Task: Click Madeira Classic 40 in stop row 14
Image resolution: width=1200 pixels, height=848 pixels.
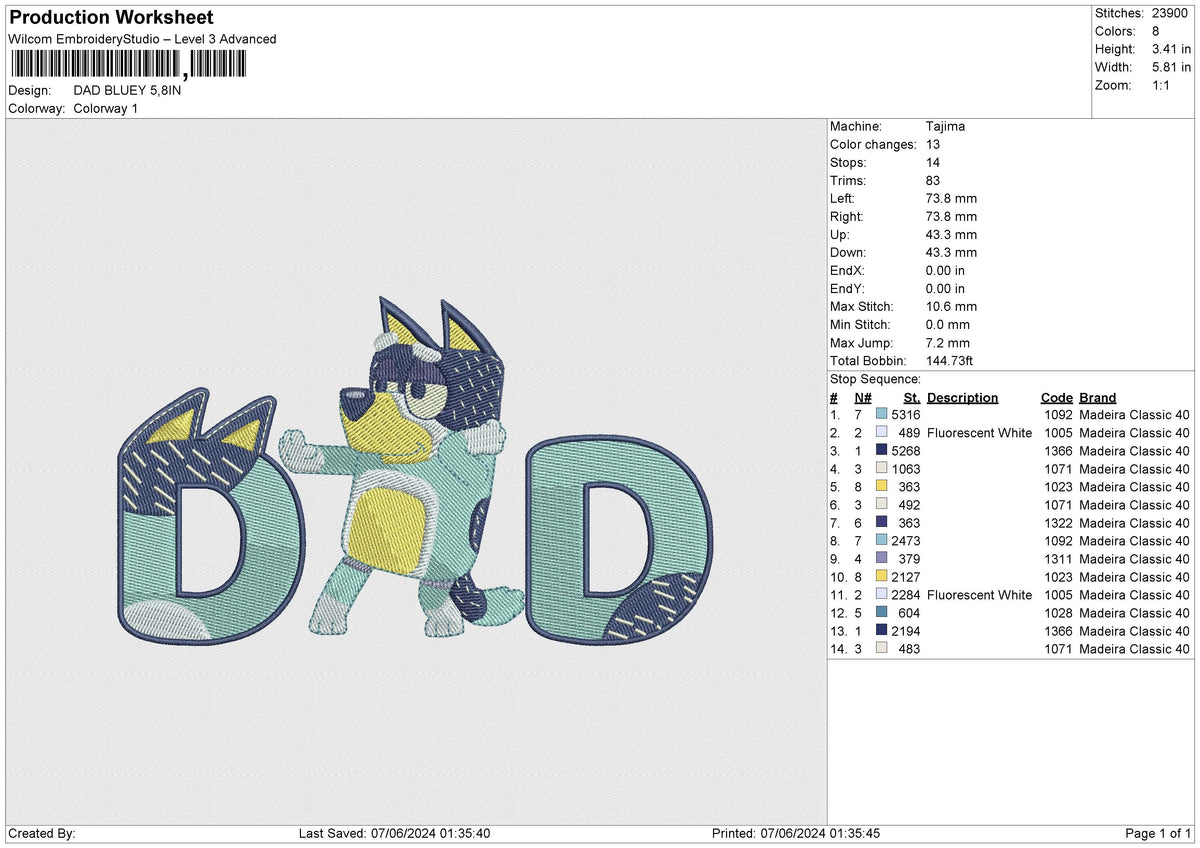Action: (1134, 649)
